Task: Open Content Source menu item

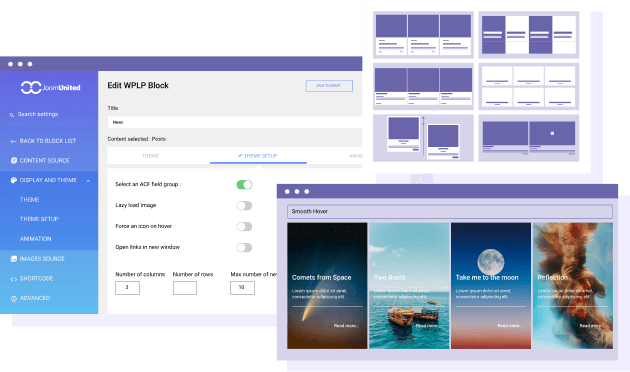Action: click(x=45, y=160)
